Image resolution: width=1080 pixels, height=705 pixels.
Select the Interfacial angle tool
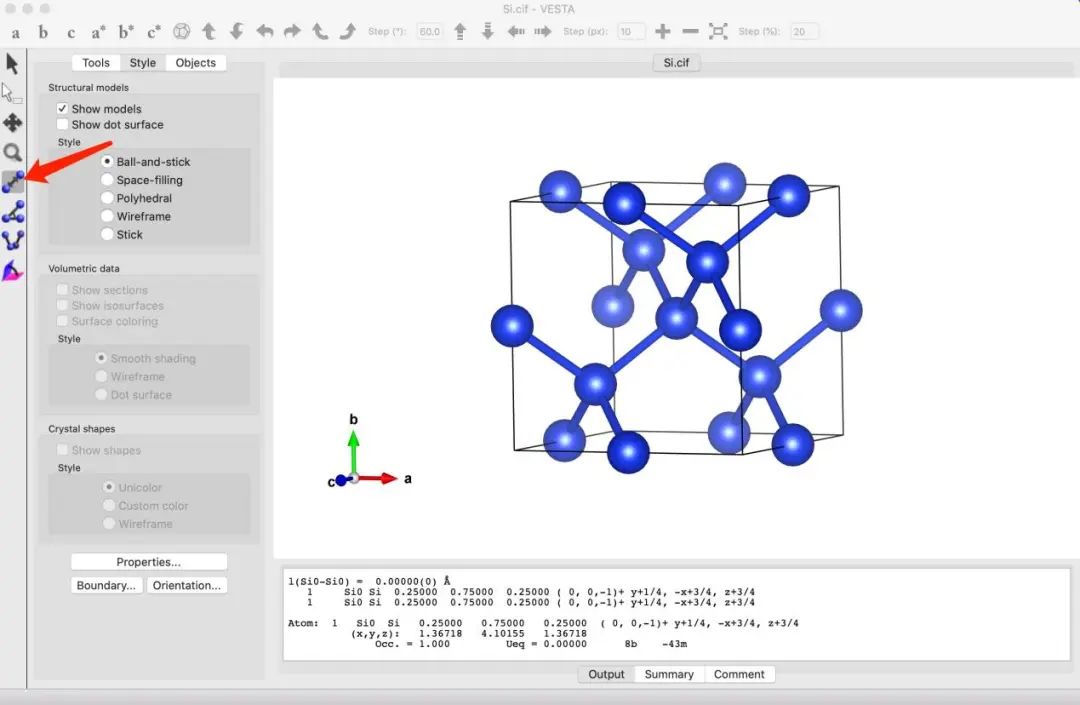coord(12,271)
